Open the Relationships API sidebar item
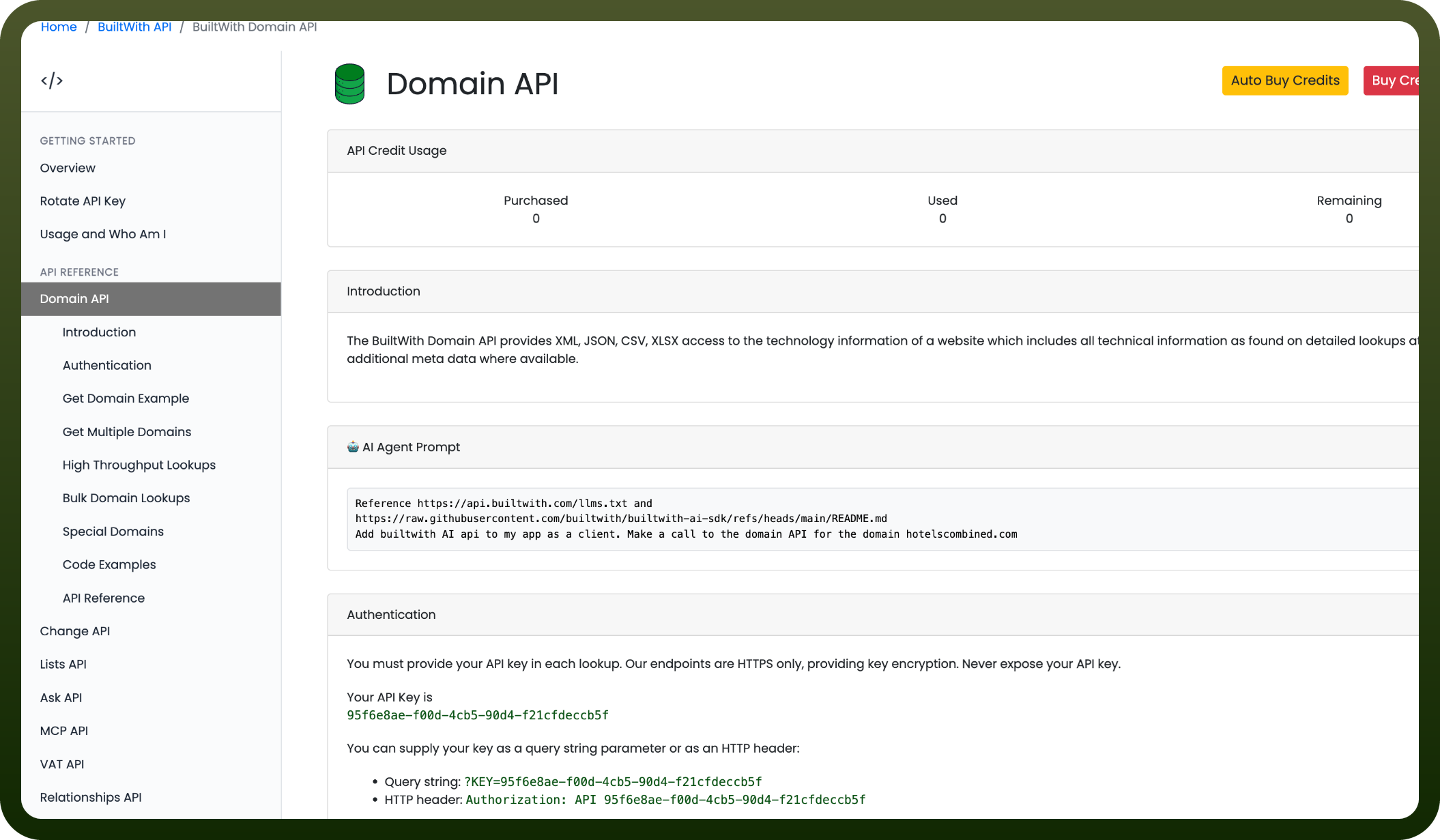This screenshot has width=1440, height=840. [91, 798]
